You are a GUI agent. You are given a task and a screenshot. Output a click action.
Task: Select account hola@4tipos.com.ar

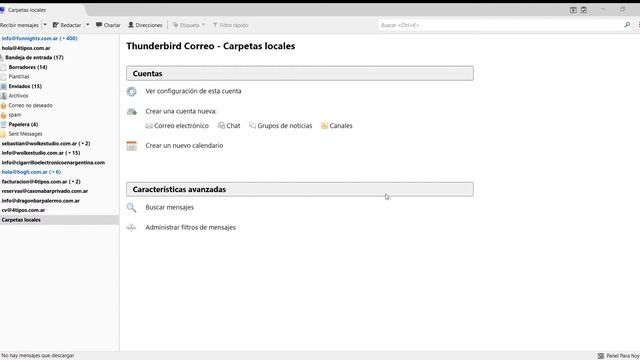tap(26, 48)
